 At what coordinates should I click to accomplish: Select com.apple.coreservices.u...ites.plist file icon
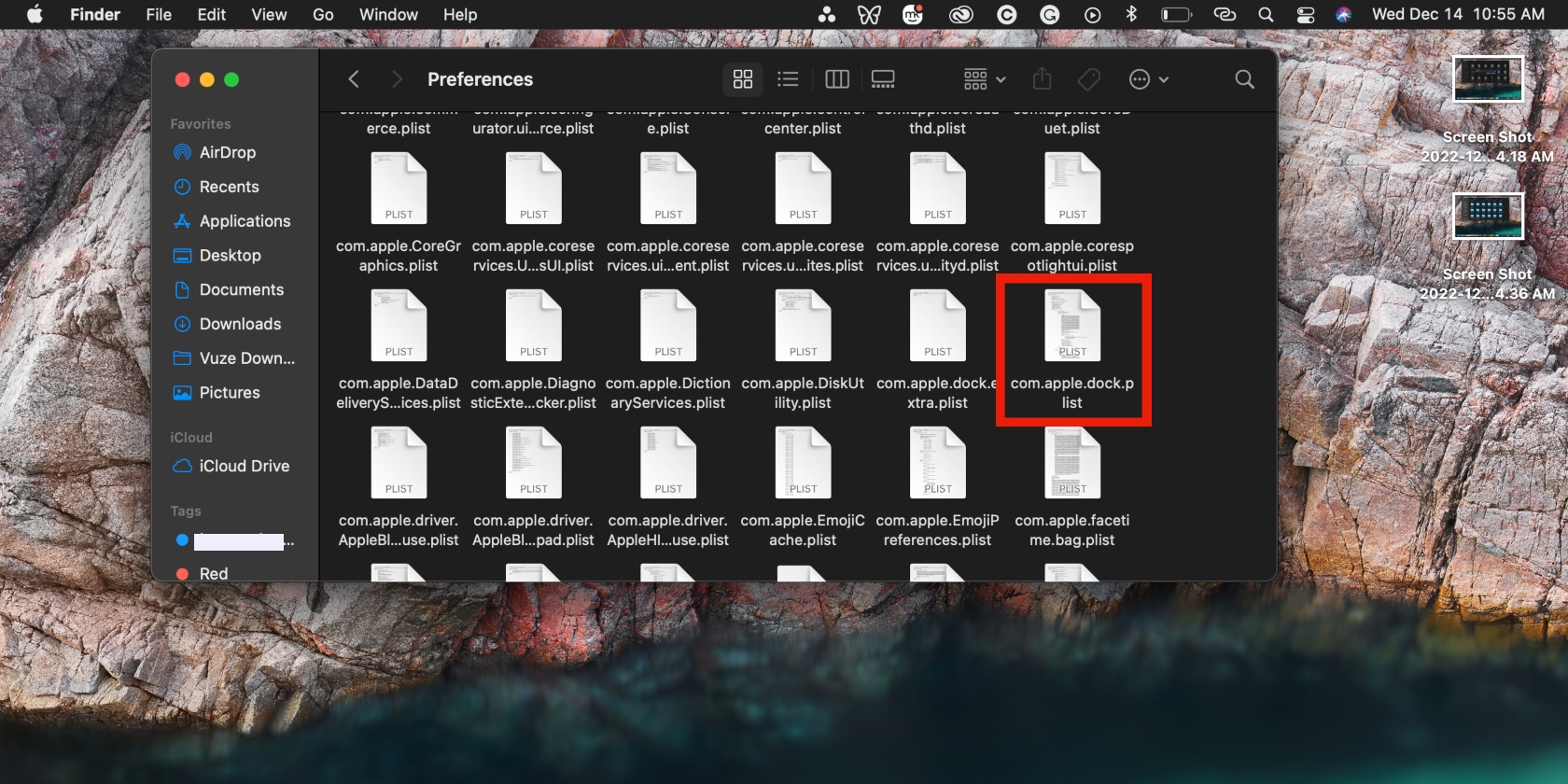(804, 188)
